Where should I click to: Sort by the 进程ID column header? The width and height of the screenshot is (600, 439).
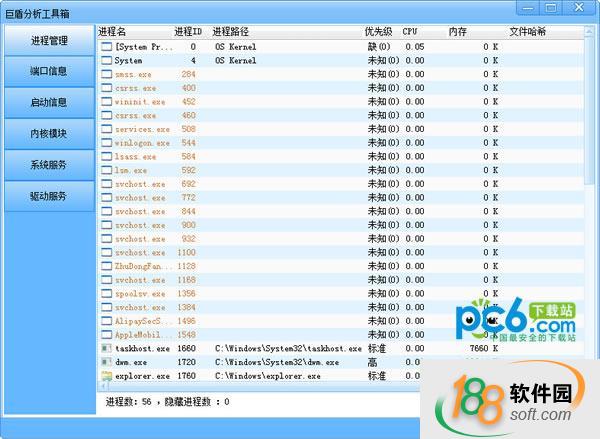click(188, 32)
